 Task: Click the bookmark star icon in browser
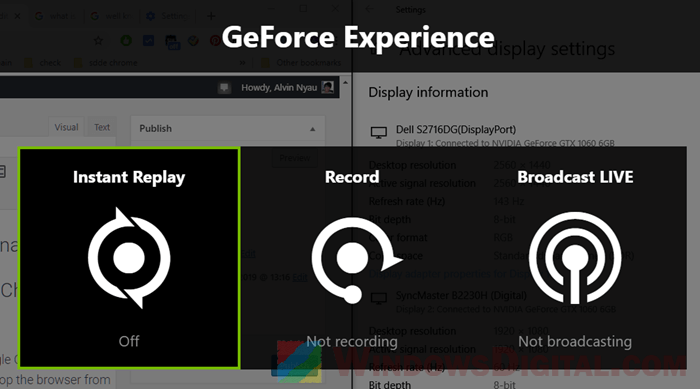(98, 41)
